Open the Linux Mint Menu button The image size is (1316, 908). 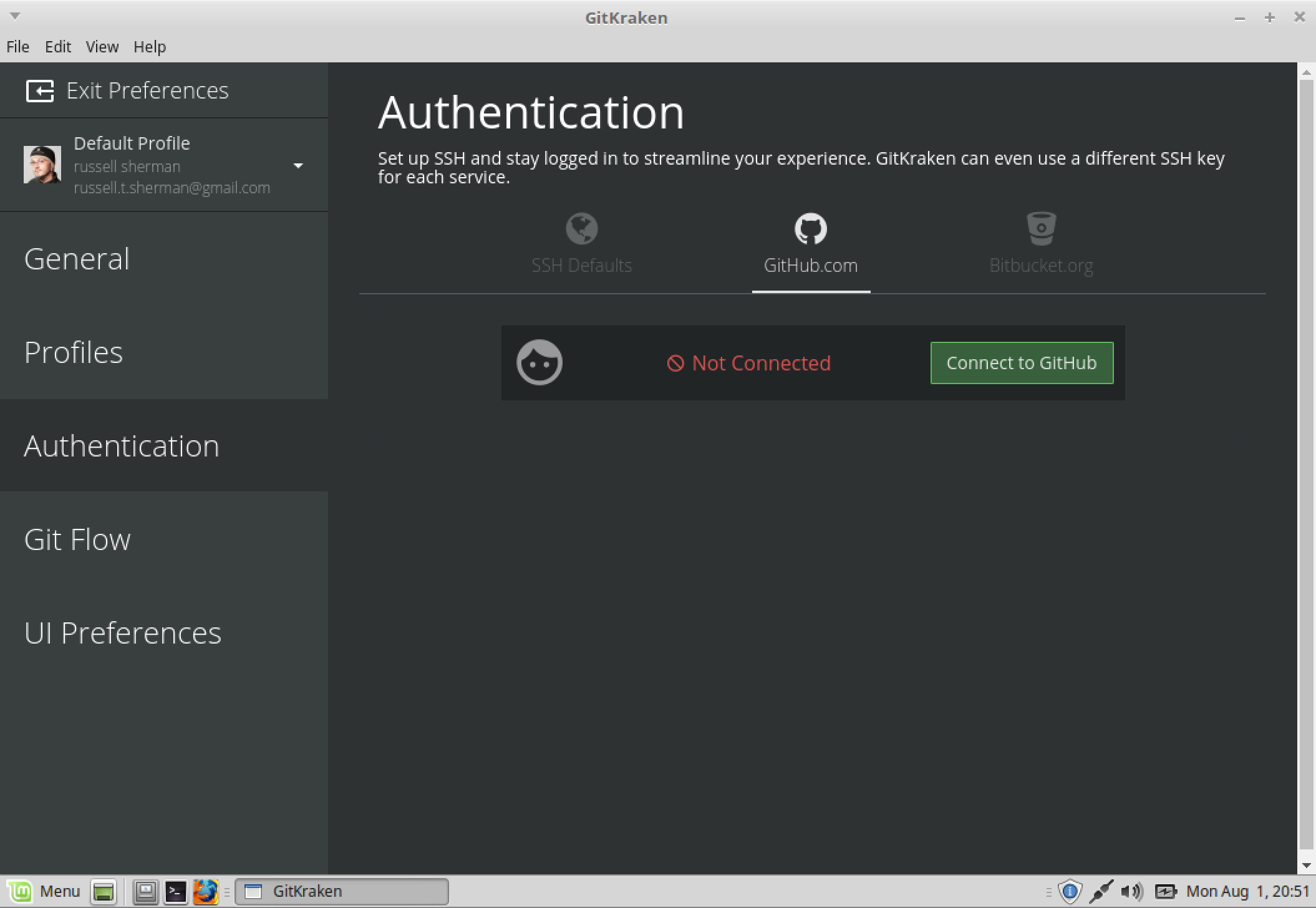pos(44,891)
